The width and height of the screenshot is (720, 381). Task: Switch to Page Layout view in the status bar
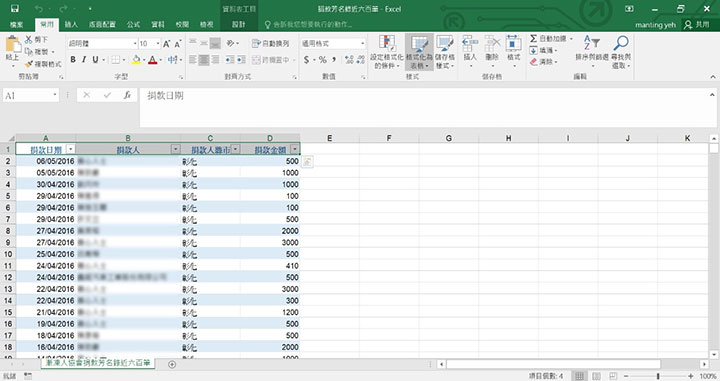pos(596,376)
